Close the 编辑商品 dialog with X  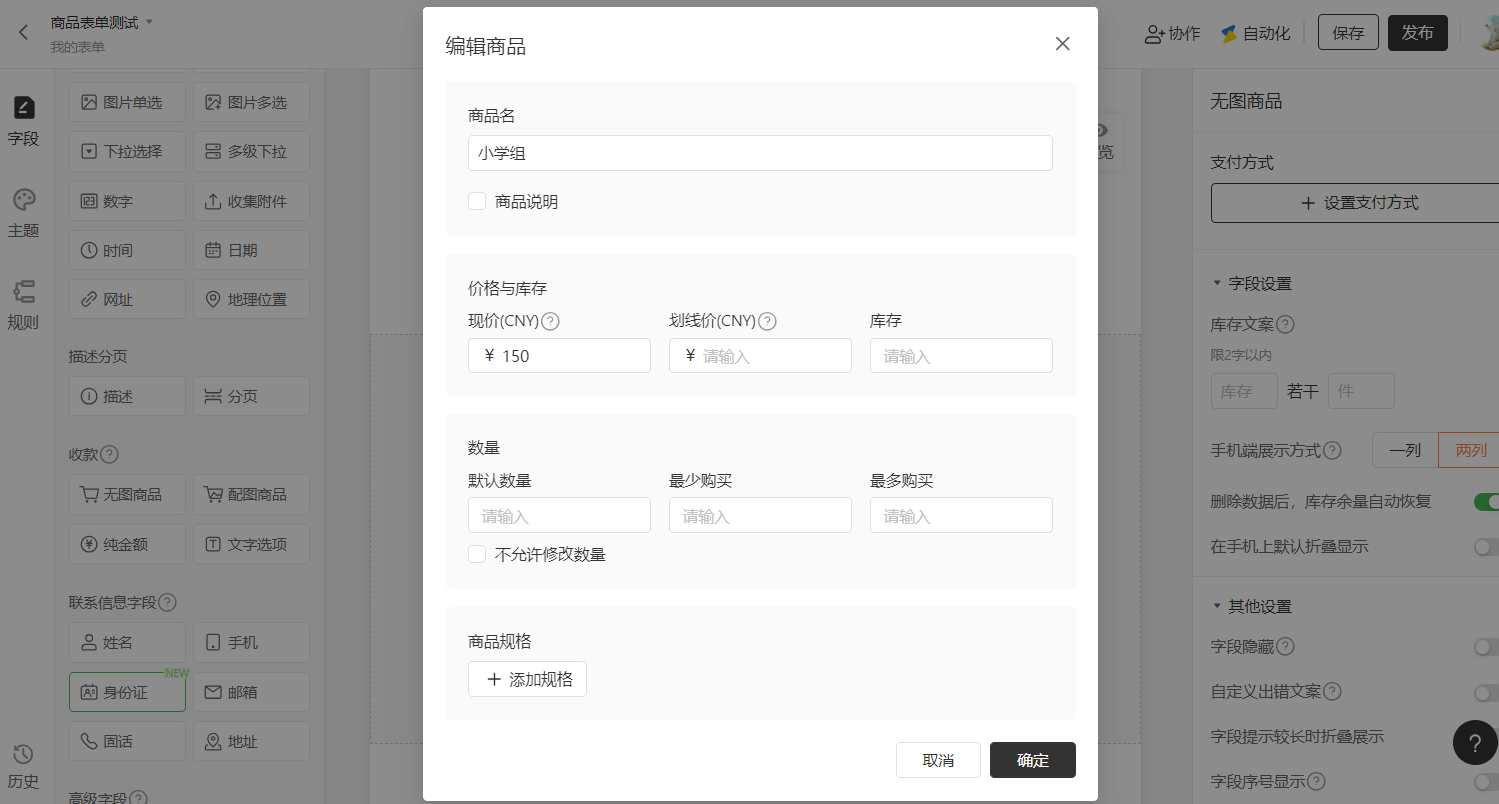click(x=1062, y=44)
